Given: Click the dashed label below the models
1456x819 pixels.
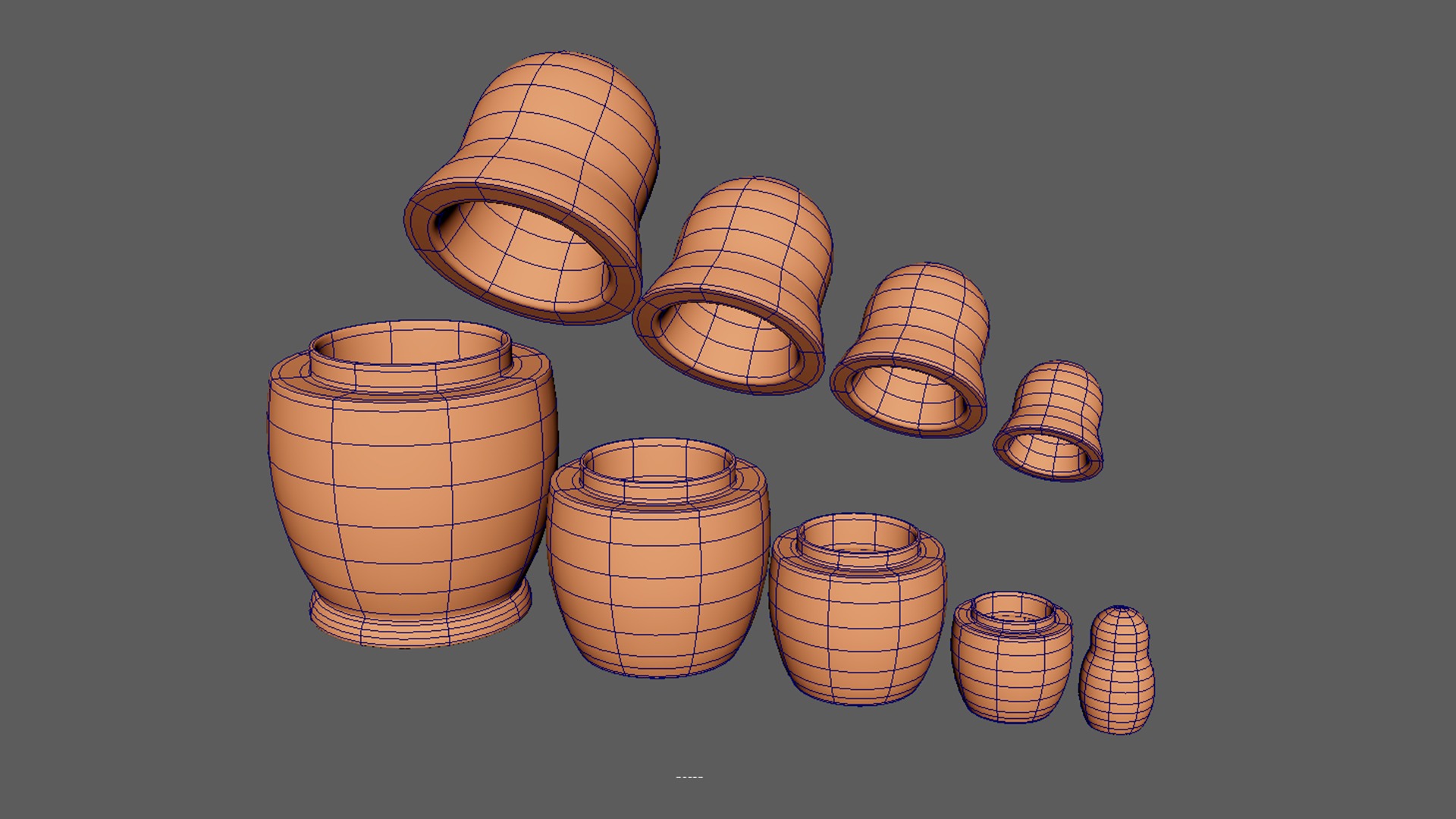Looking at the screenshot, I should [x=689, y=777].
